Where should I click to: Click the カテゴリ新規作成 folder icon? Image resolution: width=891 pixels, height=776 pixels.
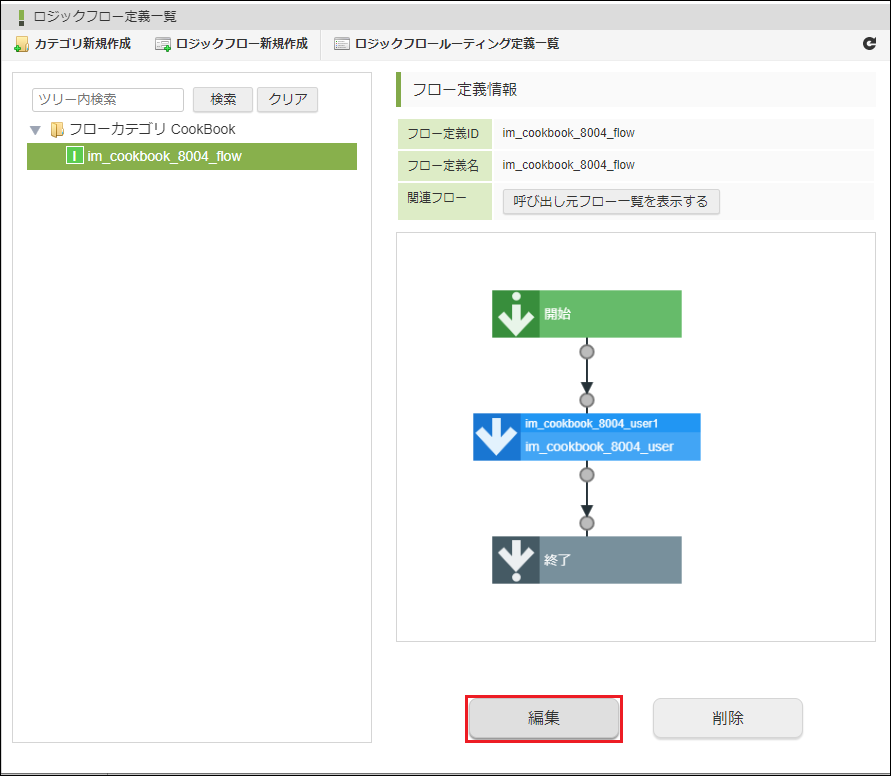pyautogui.click(x=21, y=44)
